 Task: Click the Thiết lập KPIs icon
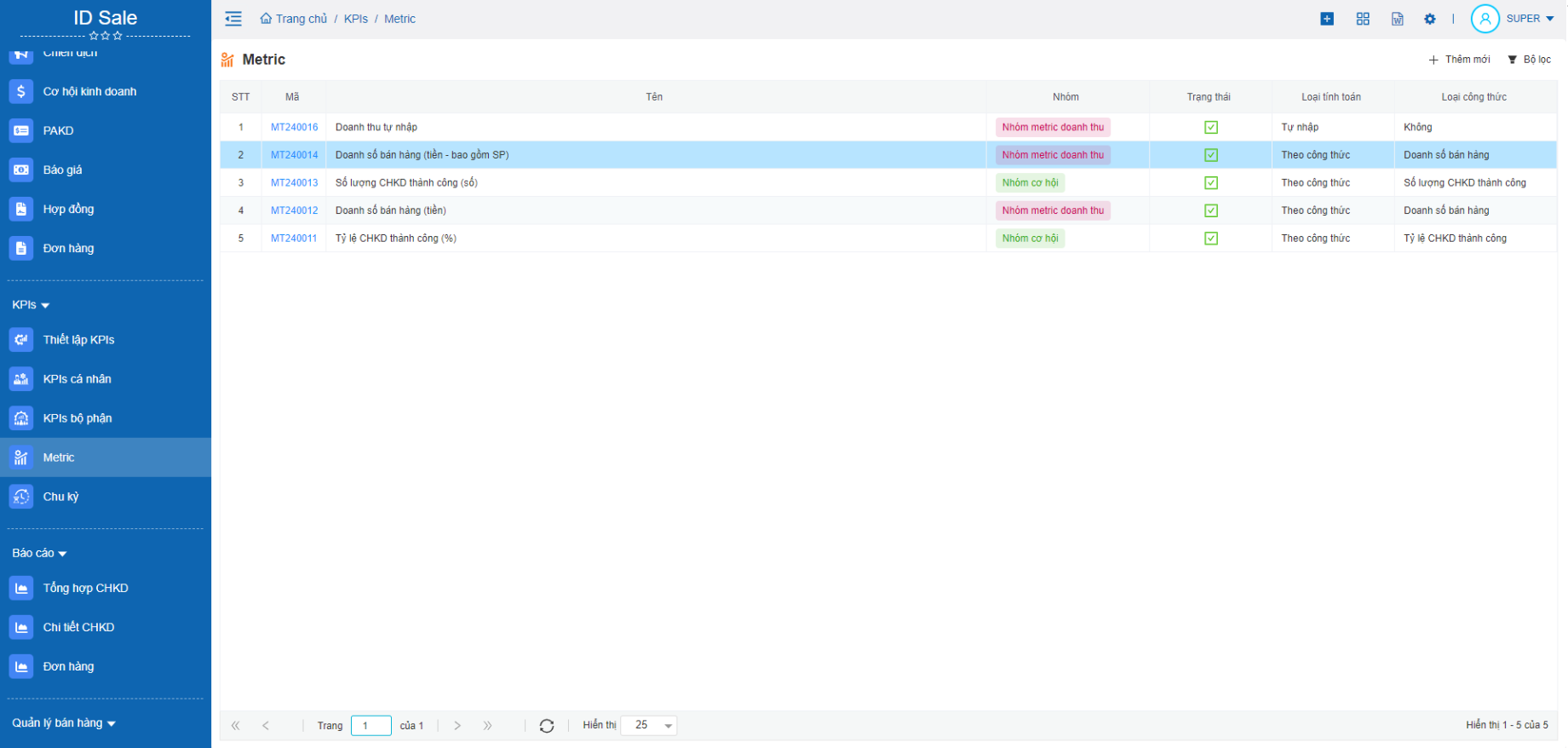click(x=21, y=339)
